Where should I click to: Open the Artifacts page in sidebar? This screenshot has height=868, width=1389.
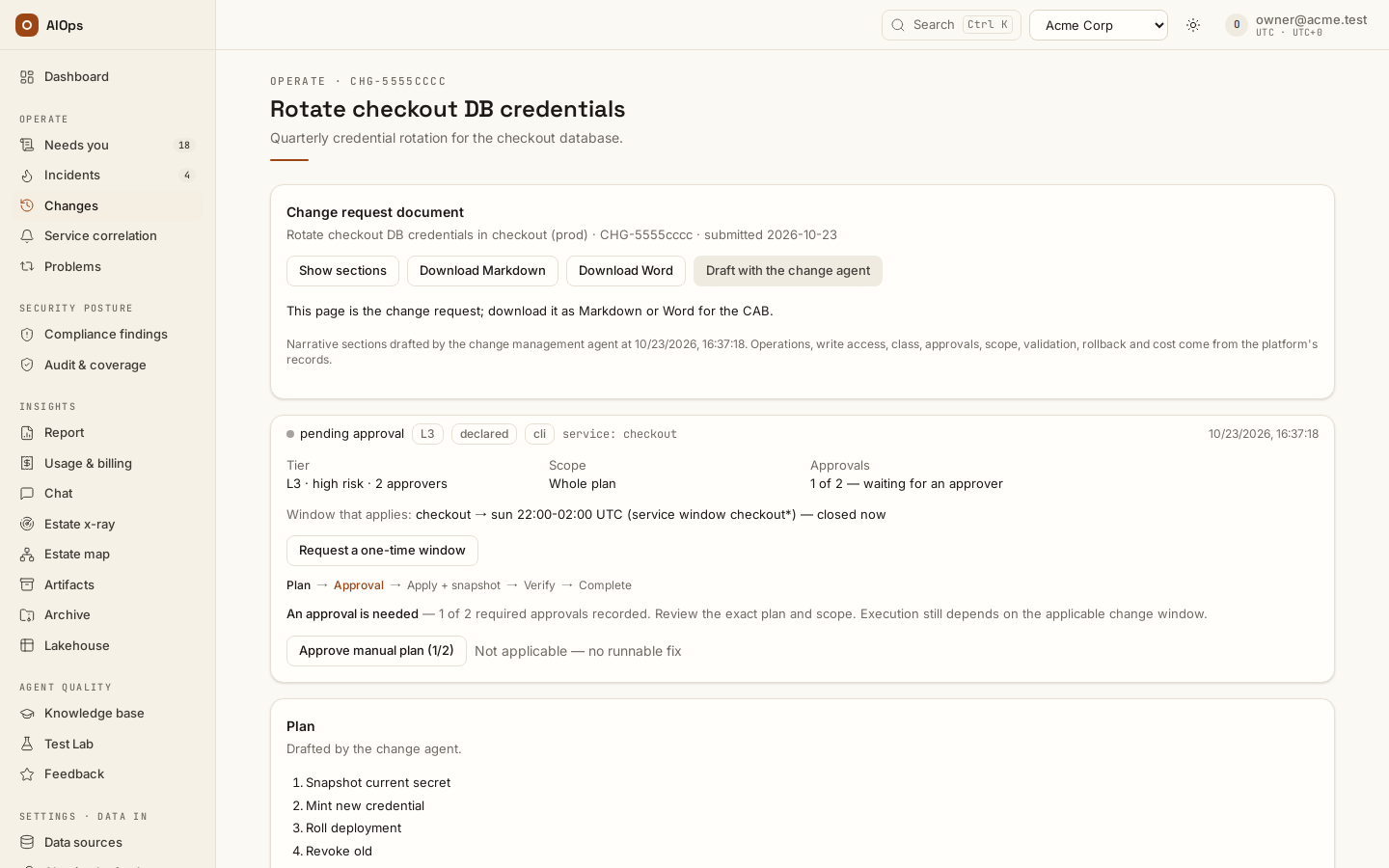(x=108, y=585)
